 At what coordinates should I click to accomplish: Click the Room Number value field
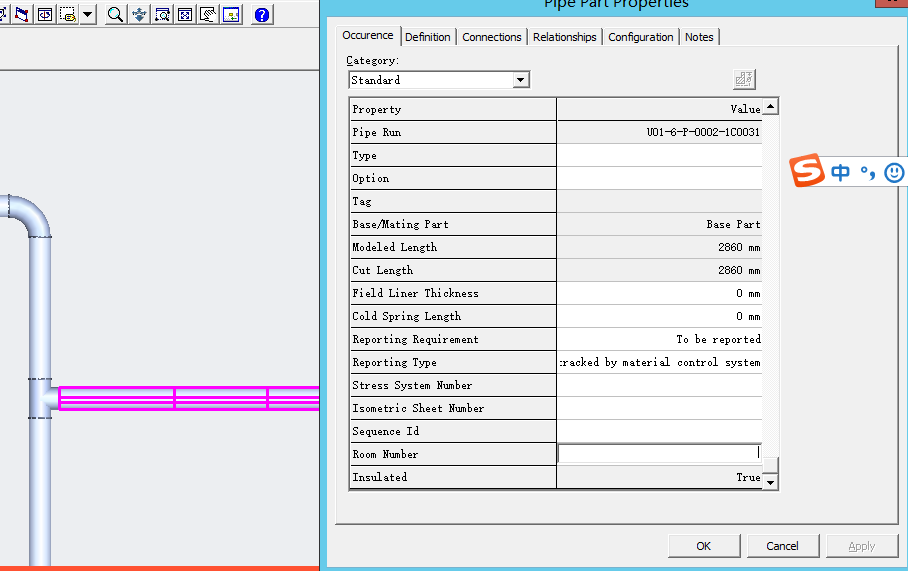659,453
